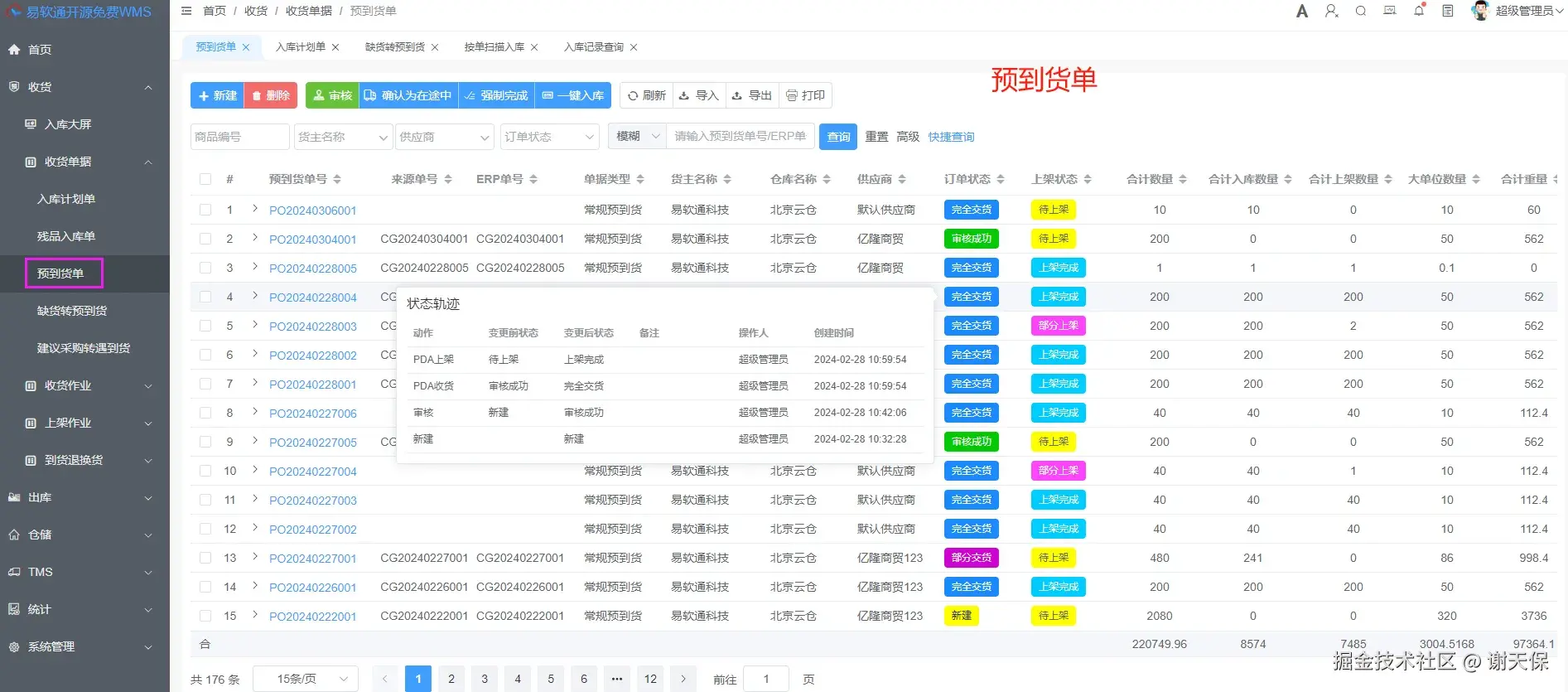Check the row for PO20240227003

[x=205, y=500]
